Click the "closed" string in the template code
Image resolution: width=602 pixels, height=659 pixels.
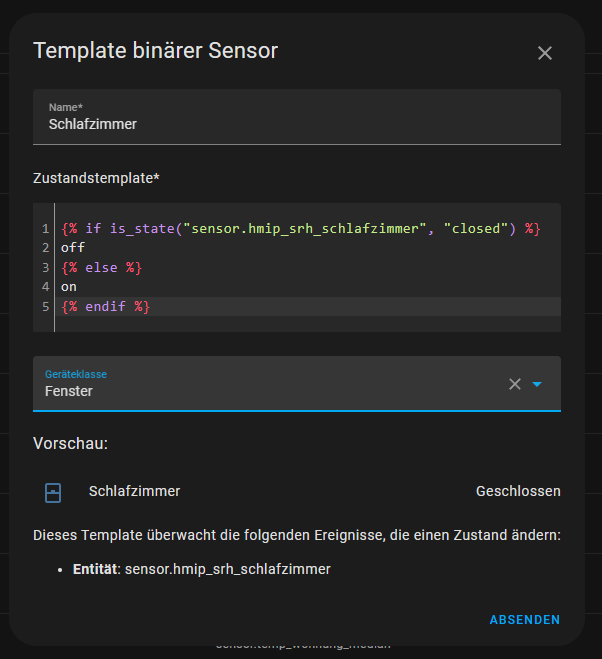tap(473, 229)
